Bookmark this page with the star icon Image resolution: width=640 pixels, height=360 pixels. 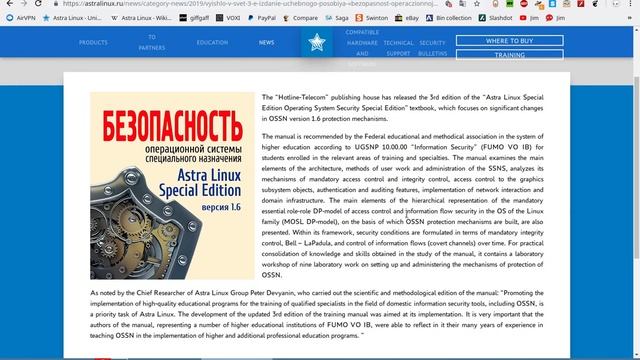pos(477,4)
